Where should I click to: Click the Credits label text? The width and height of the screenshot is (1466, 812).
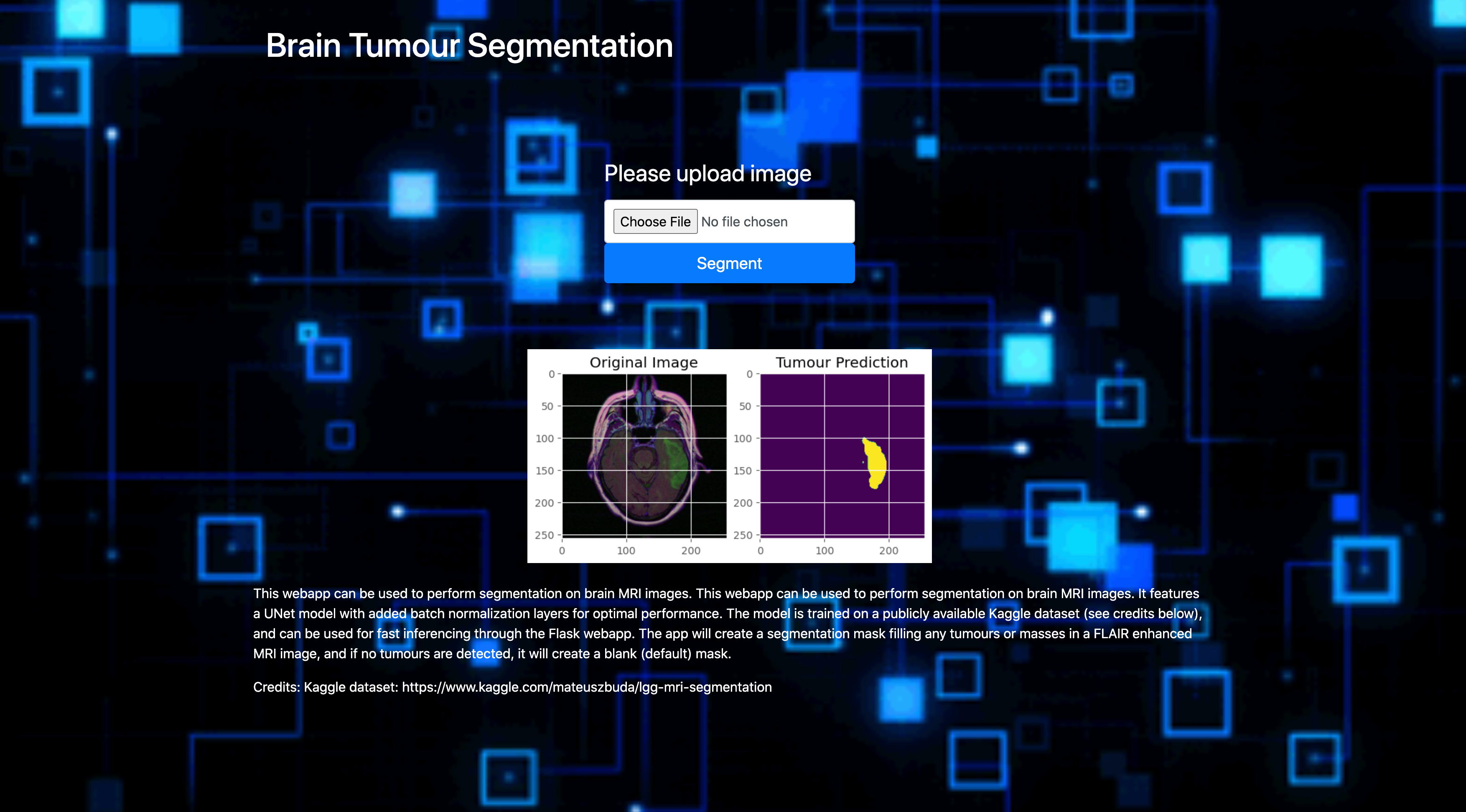point(276,687)
